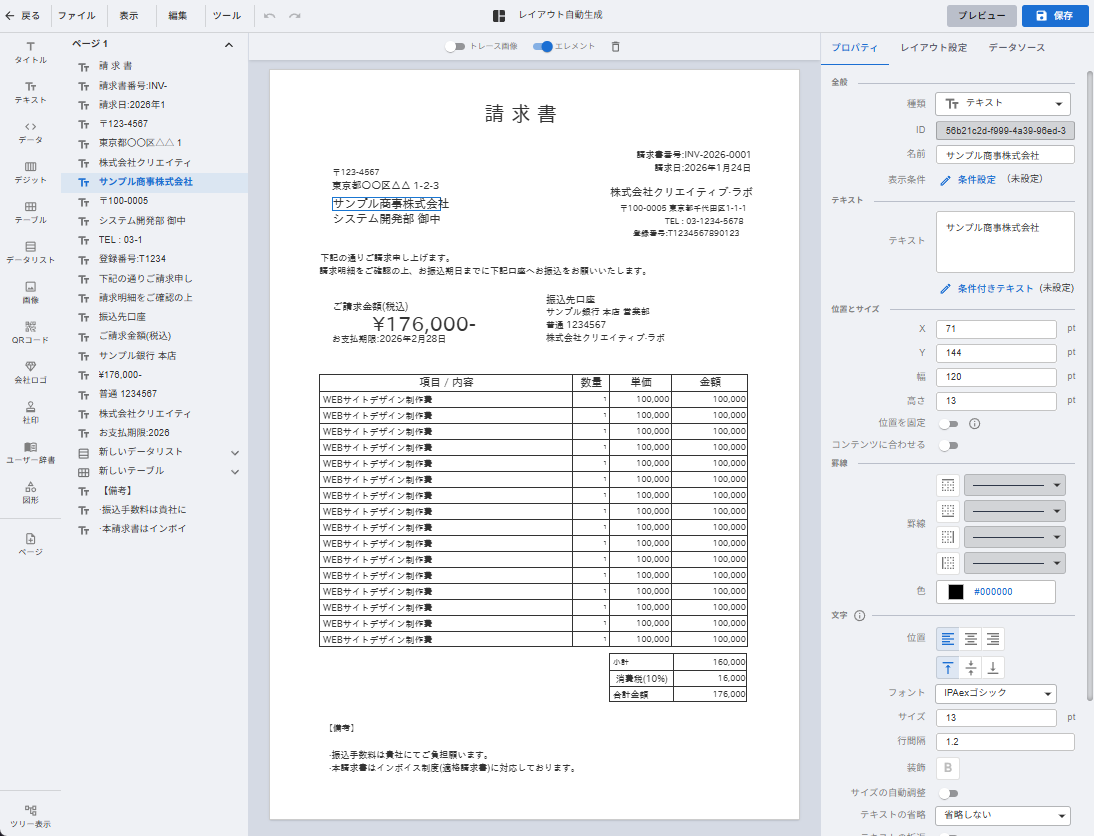The width and height of the screenshot is (1094, 836).
Task: Switch to レイアウト設定 tab
Action: tap(933, 48)
